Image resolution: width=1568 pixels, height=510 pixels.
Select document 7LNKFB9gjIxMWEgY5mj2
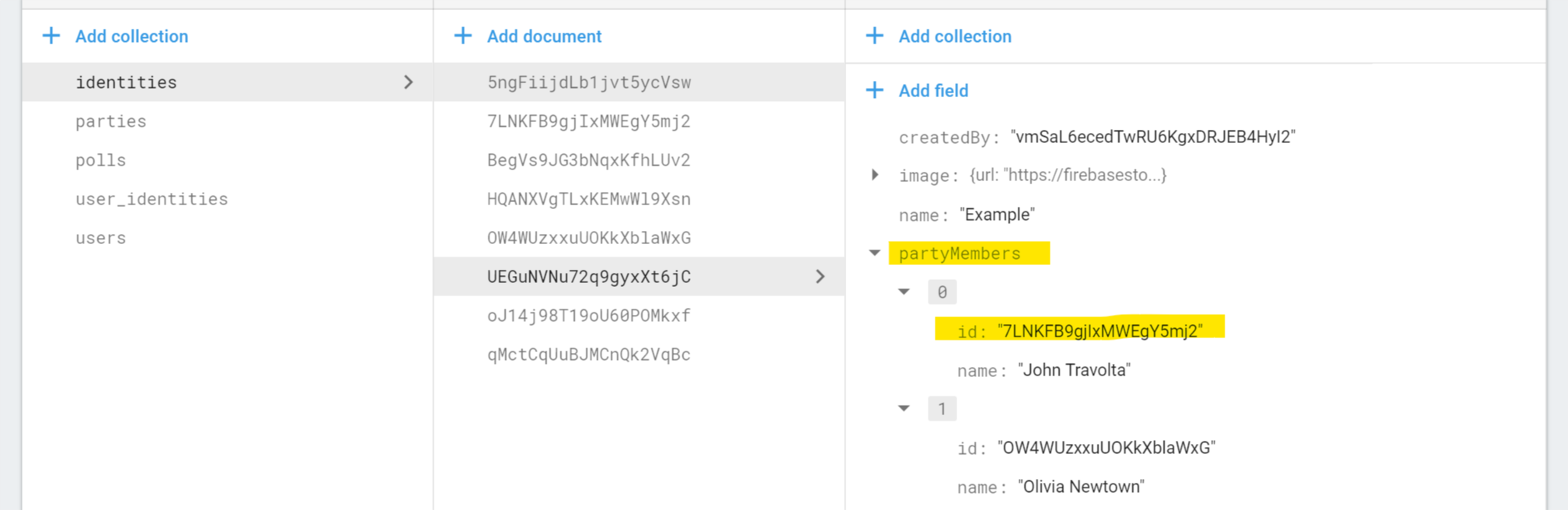tap(588, 121)
